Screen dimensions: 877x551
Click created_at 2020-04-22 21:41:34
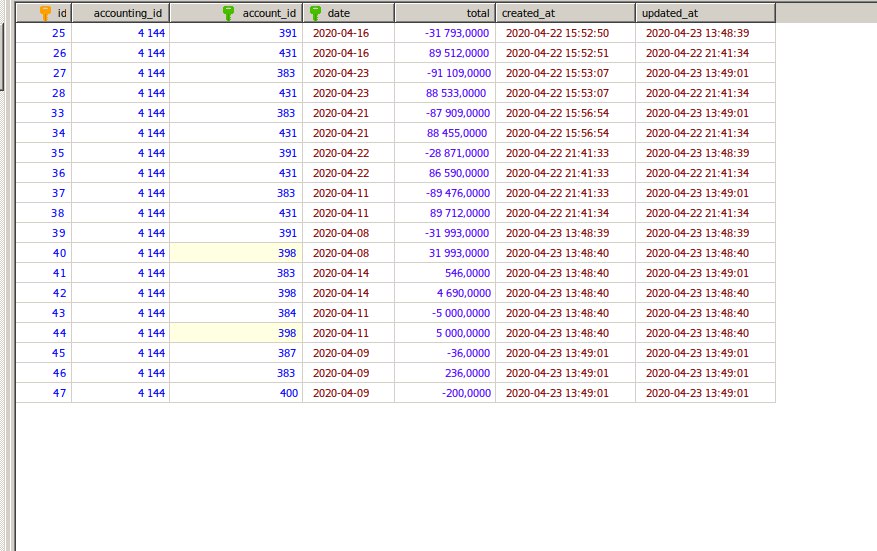pyautogui.click(x=565, y=213)
